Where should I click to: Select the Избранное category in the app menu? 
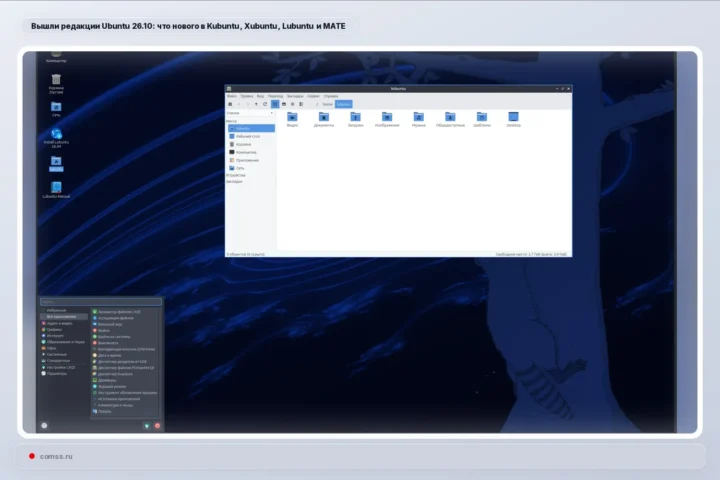[x=64, y=311]
